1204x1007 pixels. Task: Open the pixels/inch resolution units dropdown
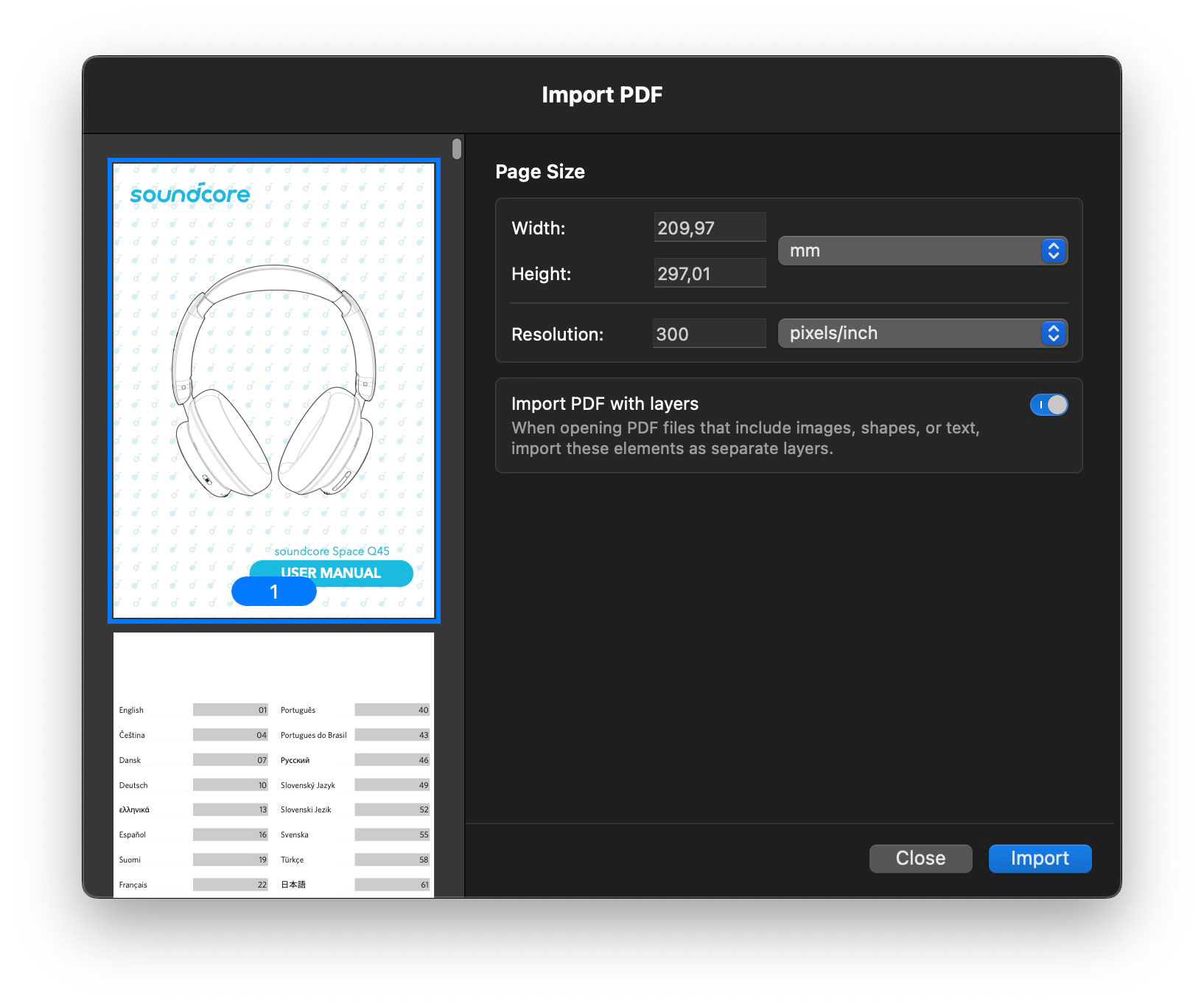point(923,333)
